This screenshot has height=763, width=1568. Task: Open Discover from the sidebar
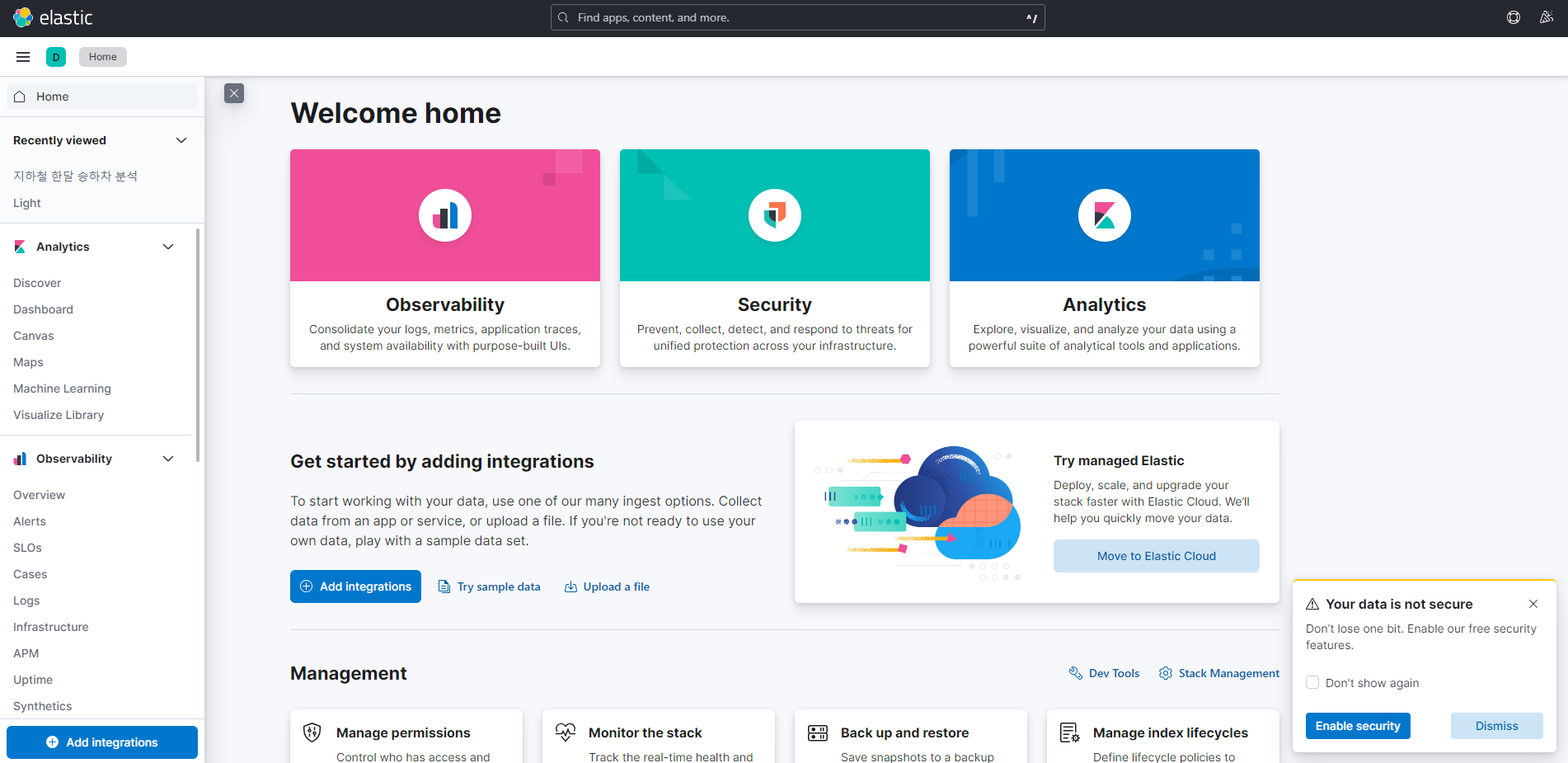pos(37,283)
